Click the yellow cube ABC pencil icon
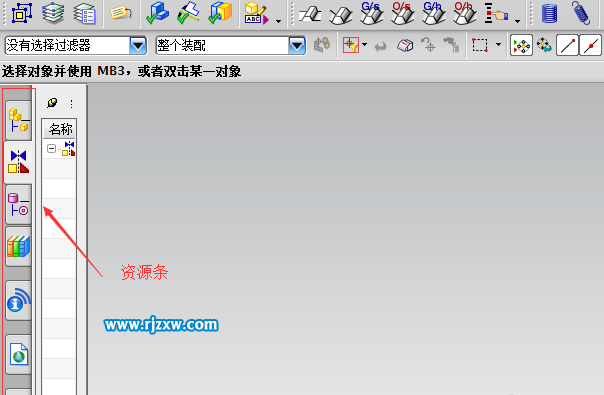This screenshot has height=395, width=604. click(x=256, y=13)
